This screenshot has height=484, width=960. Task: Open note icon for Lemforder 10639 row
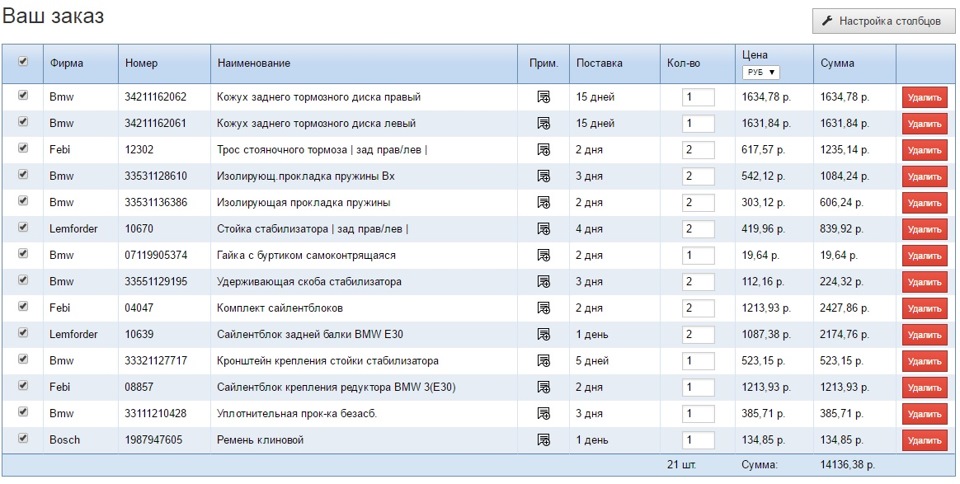(x=543, y=334)
